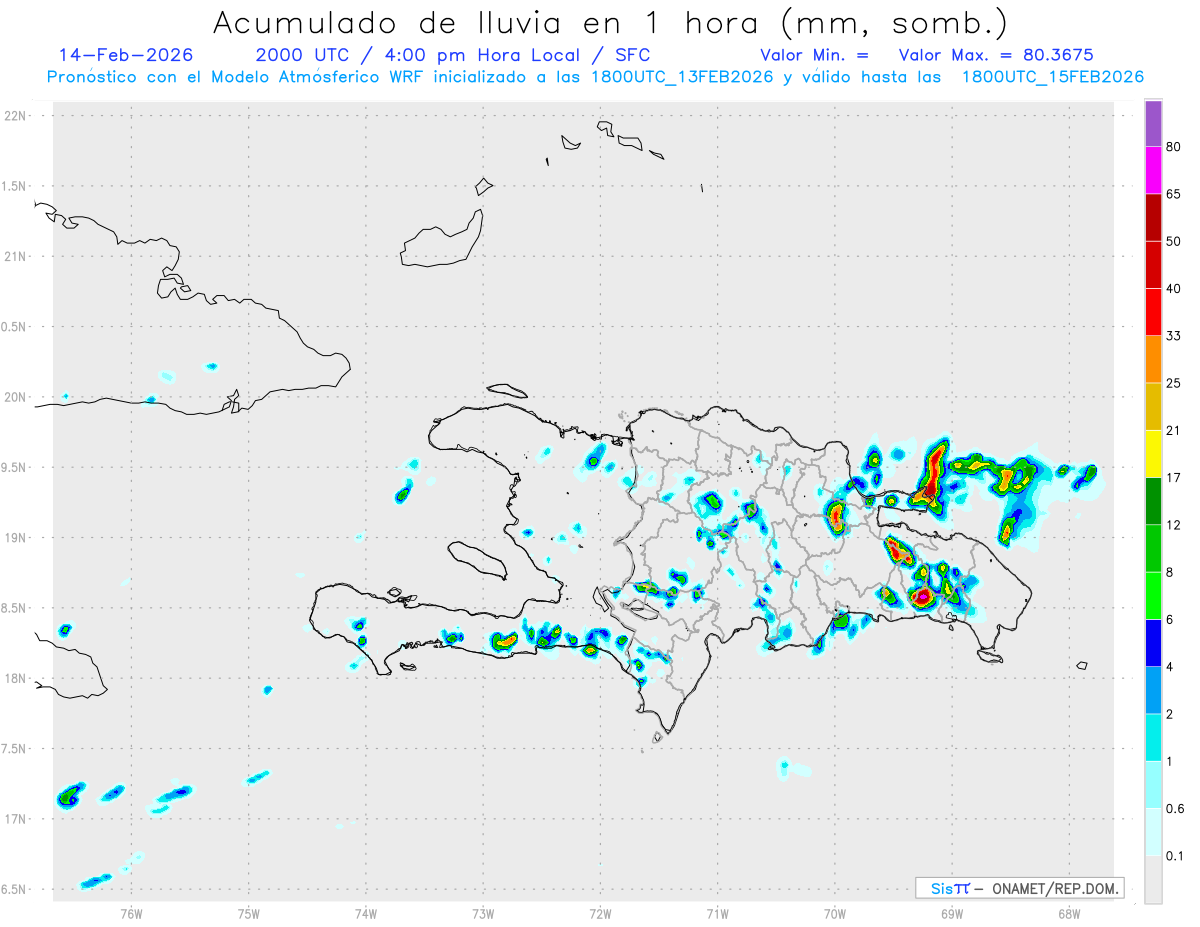The height and width of the screenshot is (927, 1200).
Task: Click the valid-until time '1800UTC_15FEB2026'
Action: tap(1053, 77)
